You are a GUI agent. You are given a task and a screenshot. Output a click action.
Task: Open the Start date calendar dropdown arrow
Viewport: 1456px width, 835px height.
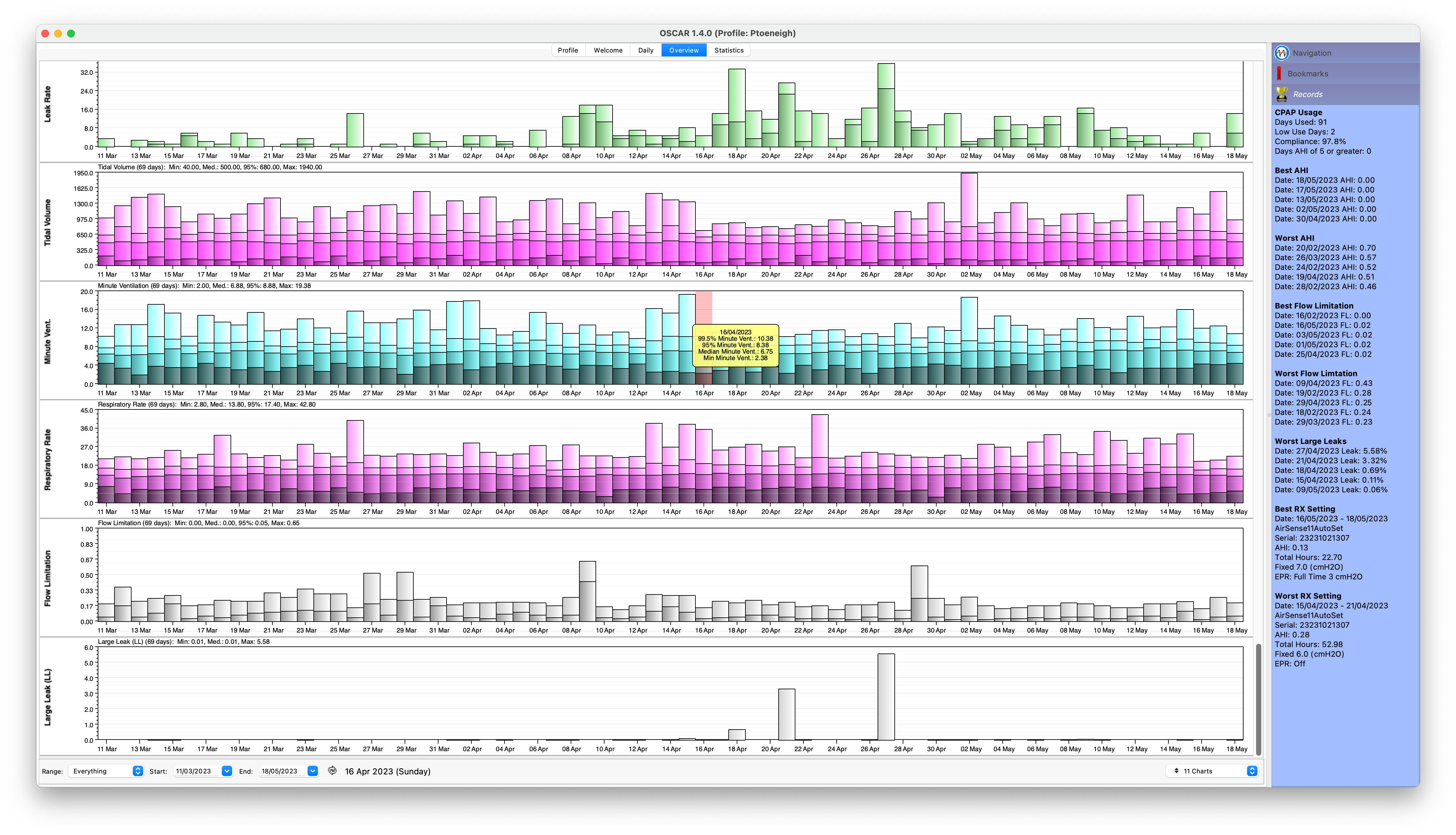click(227, 771)
